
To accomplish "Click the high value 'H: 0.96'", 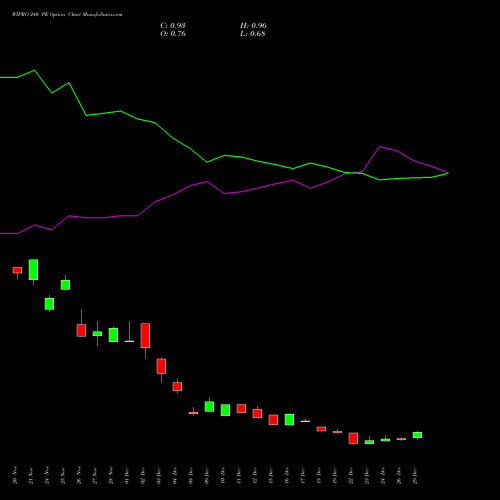I will click(253, 26).
